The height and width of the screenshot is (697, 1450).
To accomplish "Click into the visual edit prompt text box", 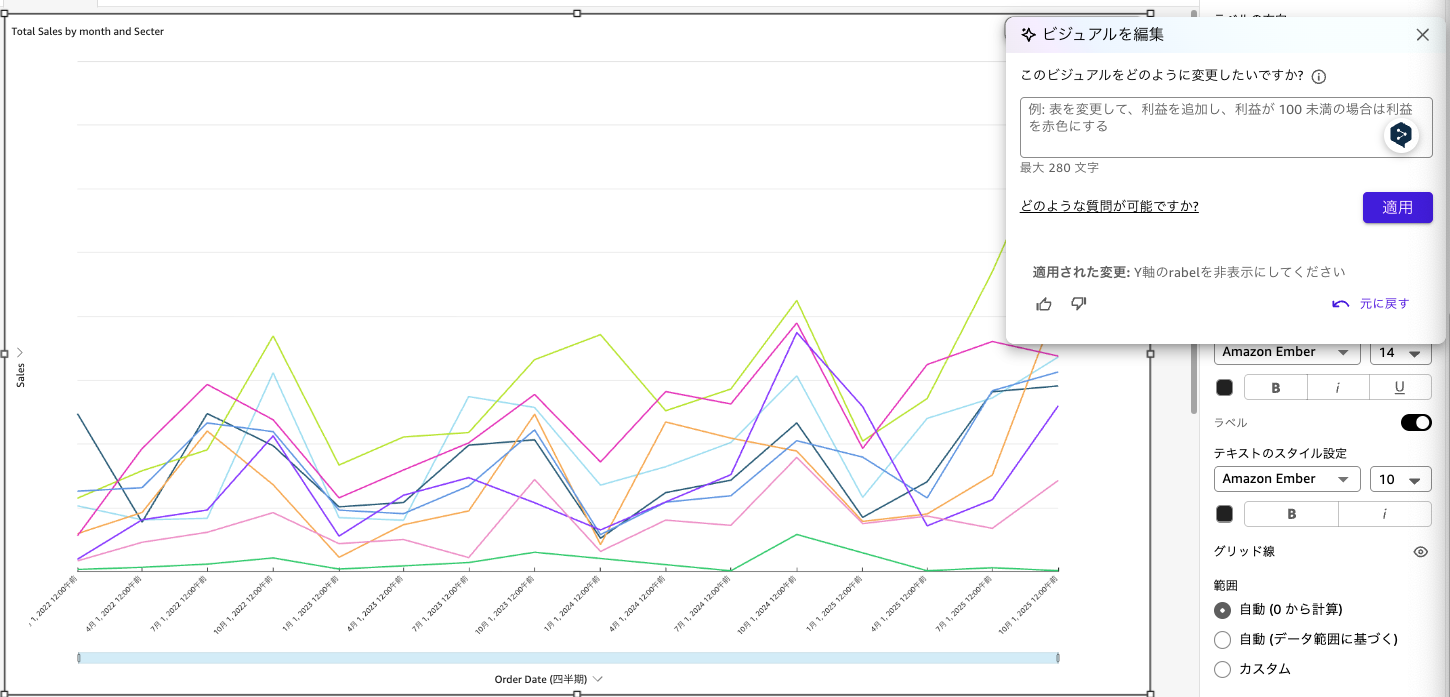I will pyautogui.click(x=1200, y=127).
